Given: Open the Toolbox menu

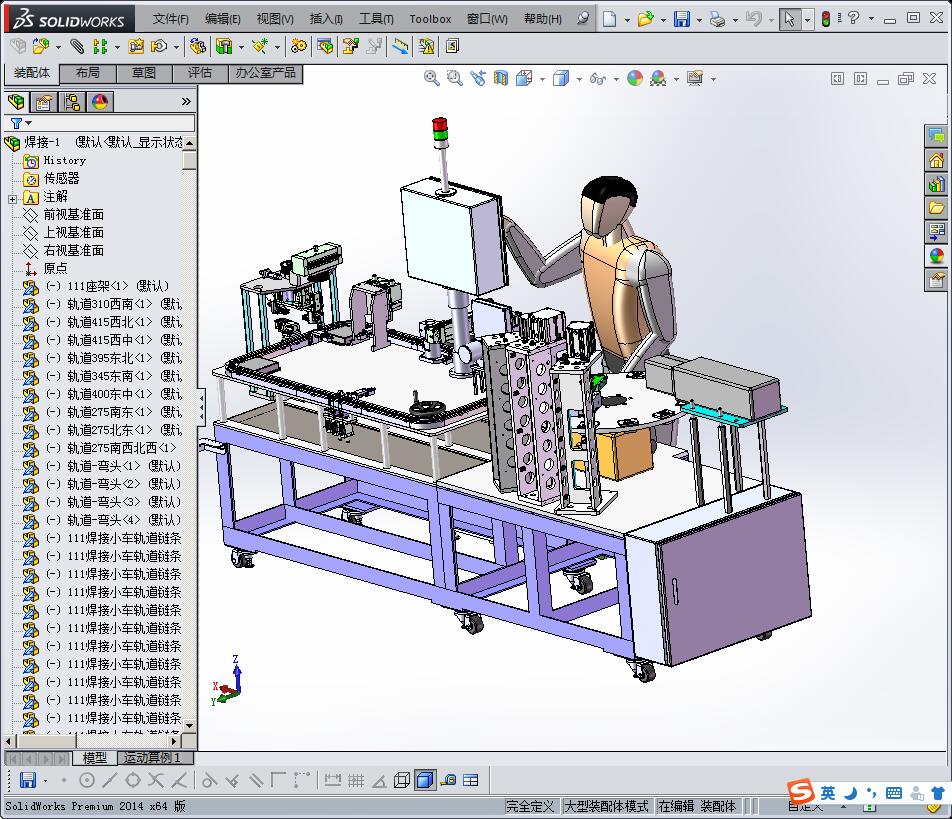Looking at the screenshot, I should [430, 19].
